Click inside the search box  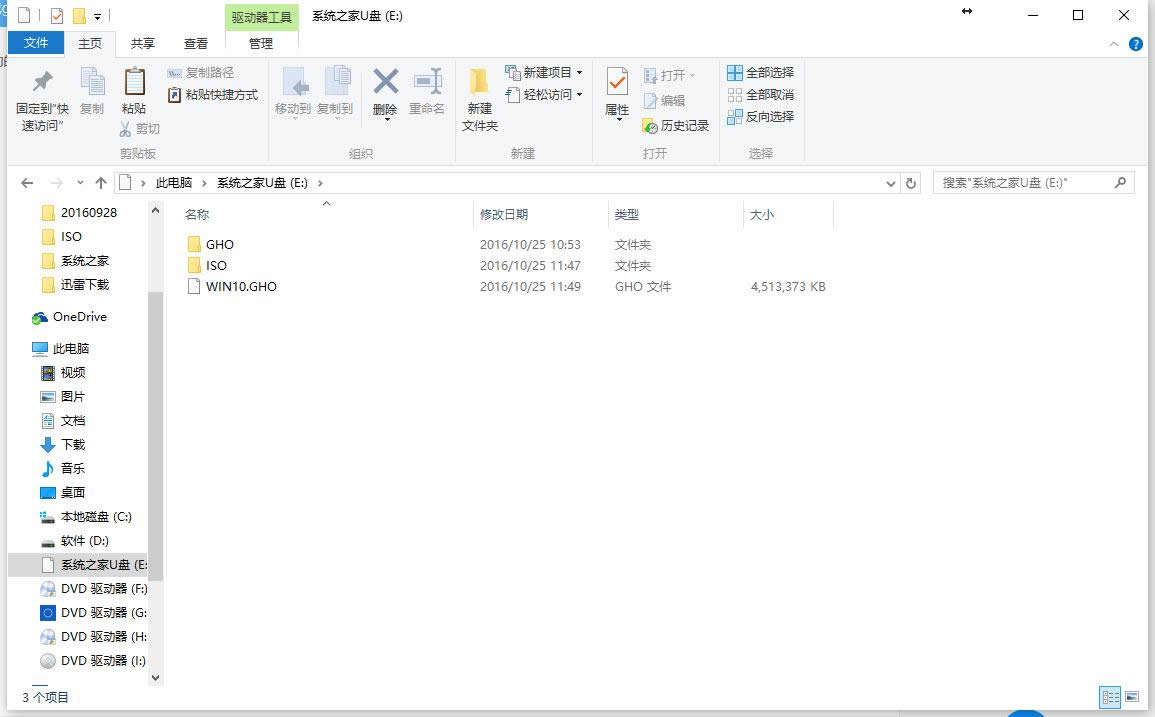pyautogui.click(x=1020, y=183)
